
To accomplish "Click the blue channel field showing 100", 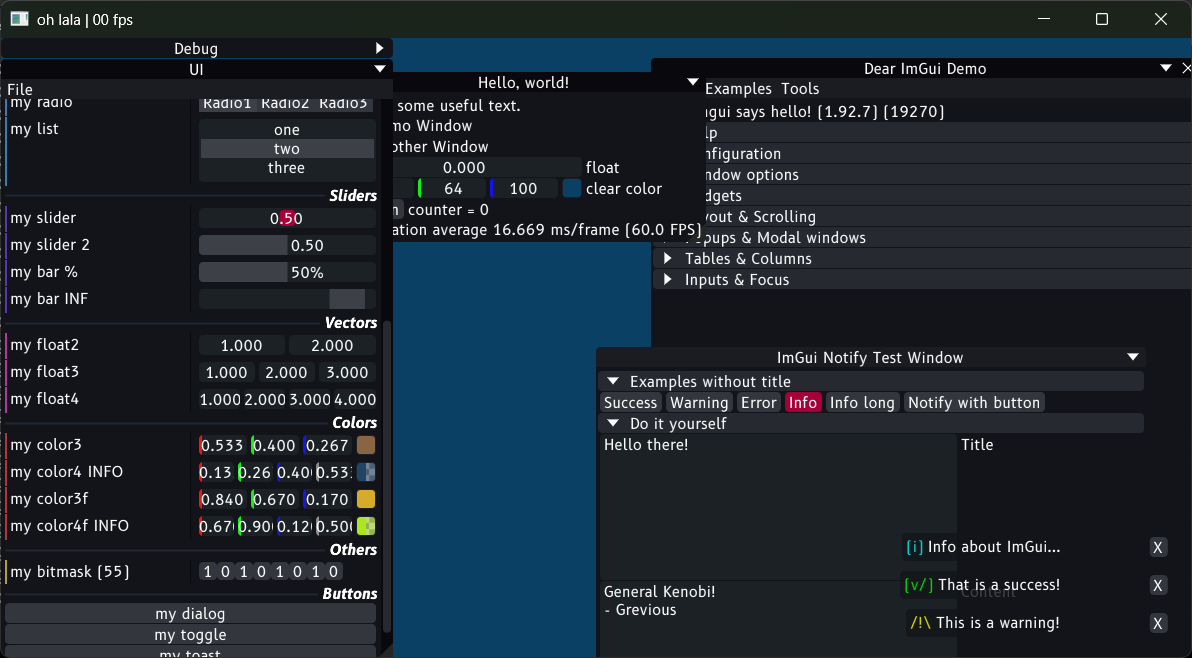I will coord(523,188).
